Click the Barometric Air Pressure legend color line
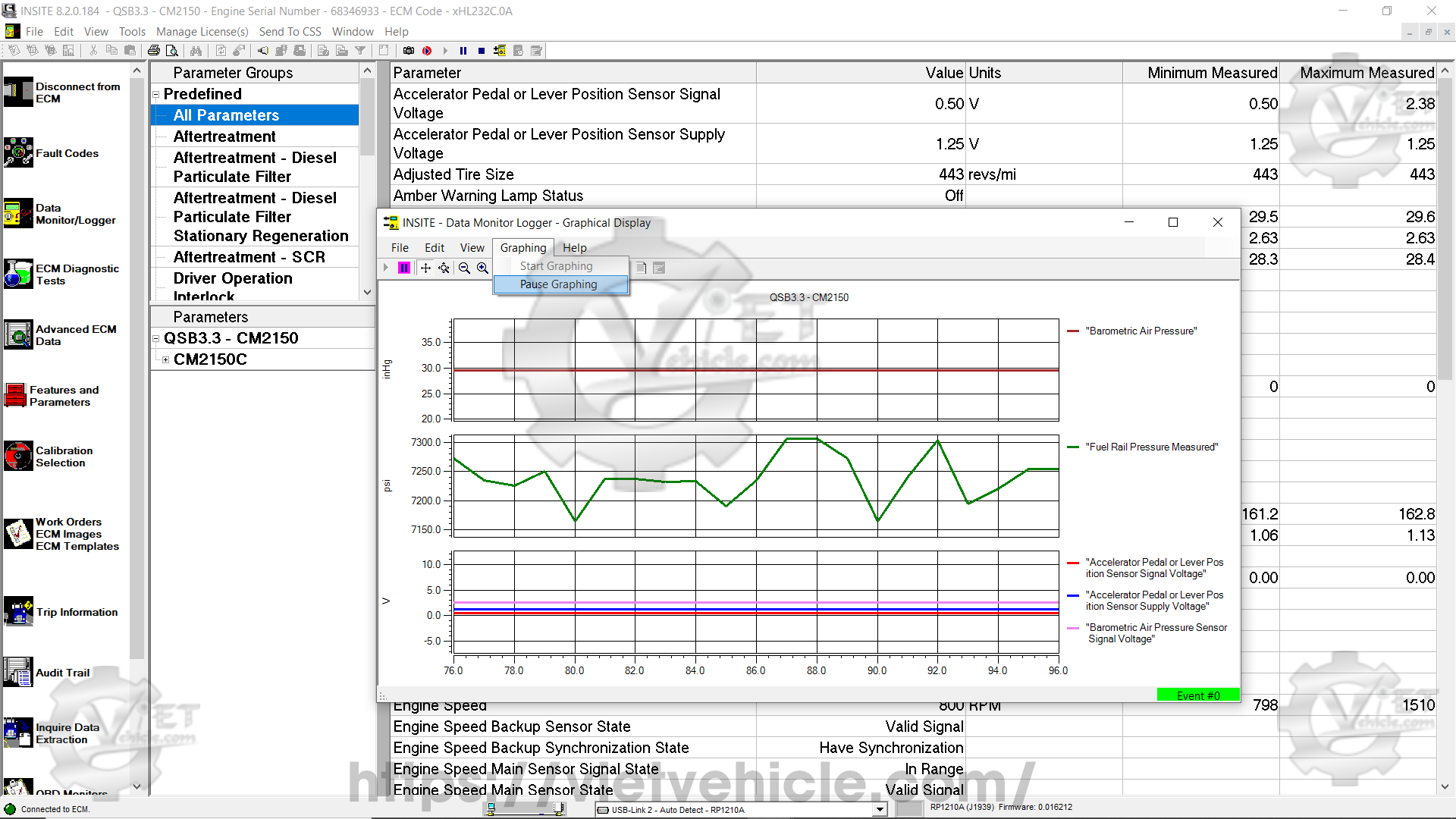This screenshot has height=819, width=1456. point(1073,331)
